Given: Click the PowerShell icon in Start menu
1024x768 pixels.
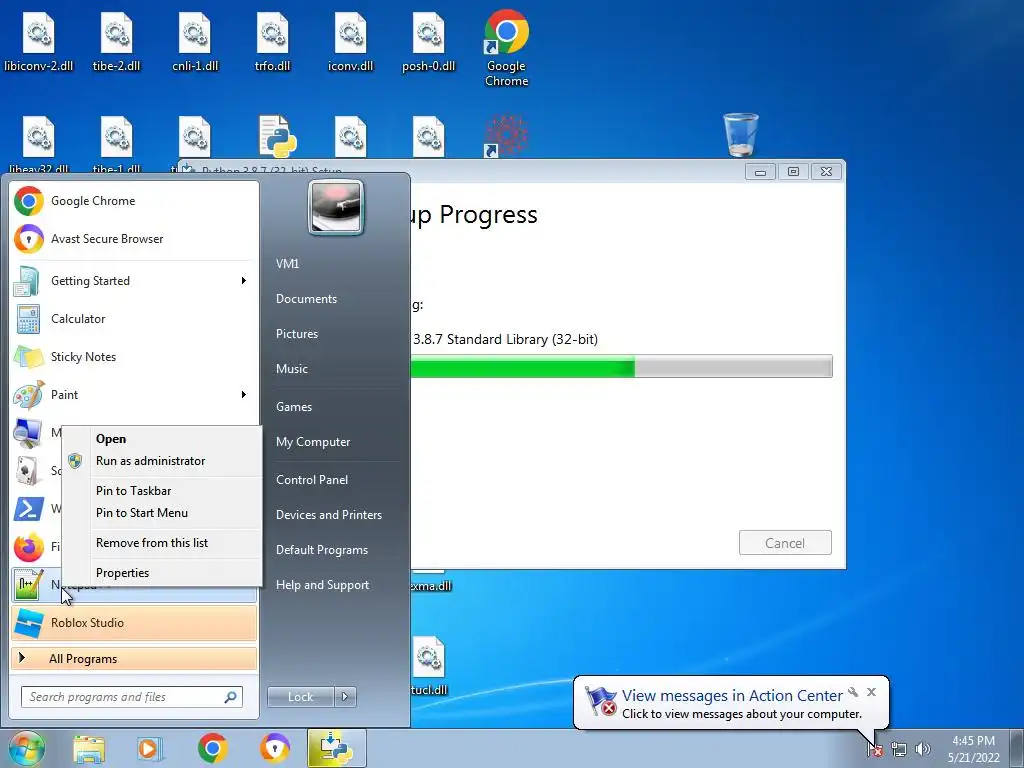Looking at the screenshot, I should pyautogui.click(x=29, y=509).
